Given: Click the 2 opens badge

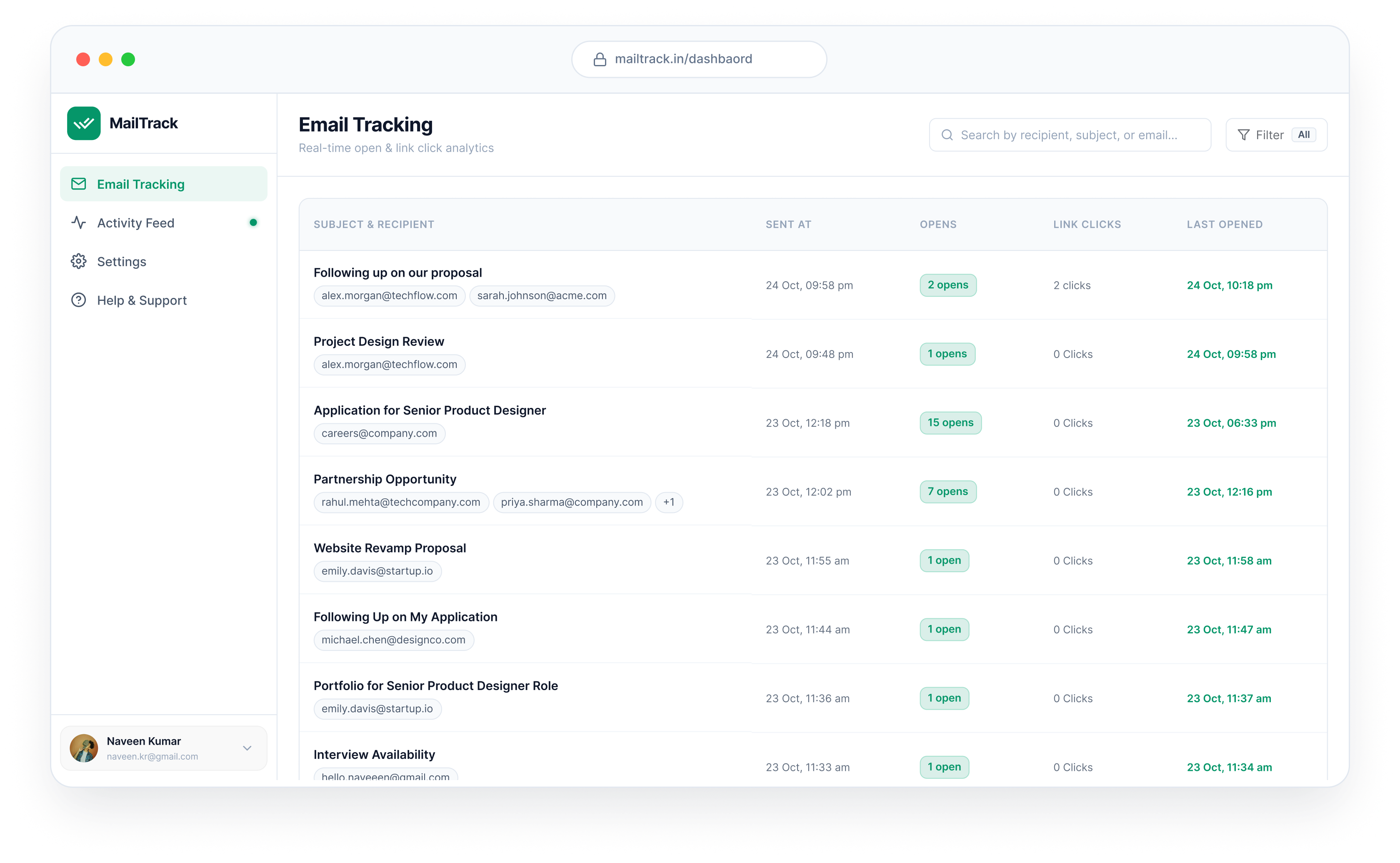Looking at the screenshot, I should pos(947,285).
